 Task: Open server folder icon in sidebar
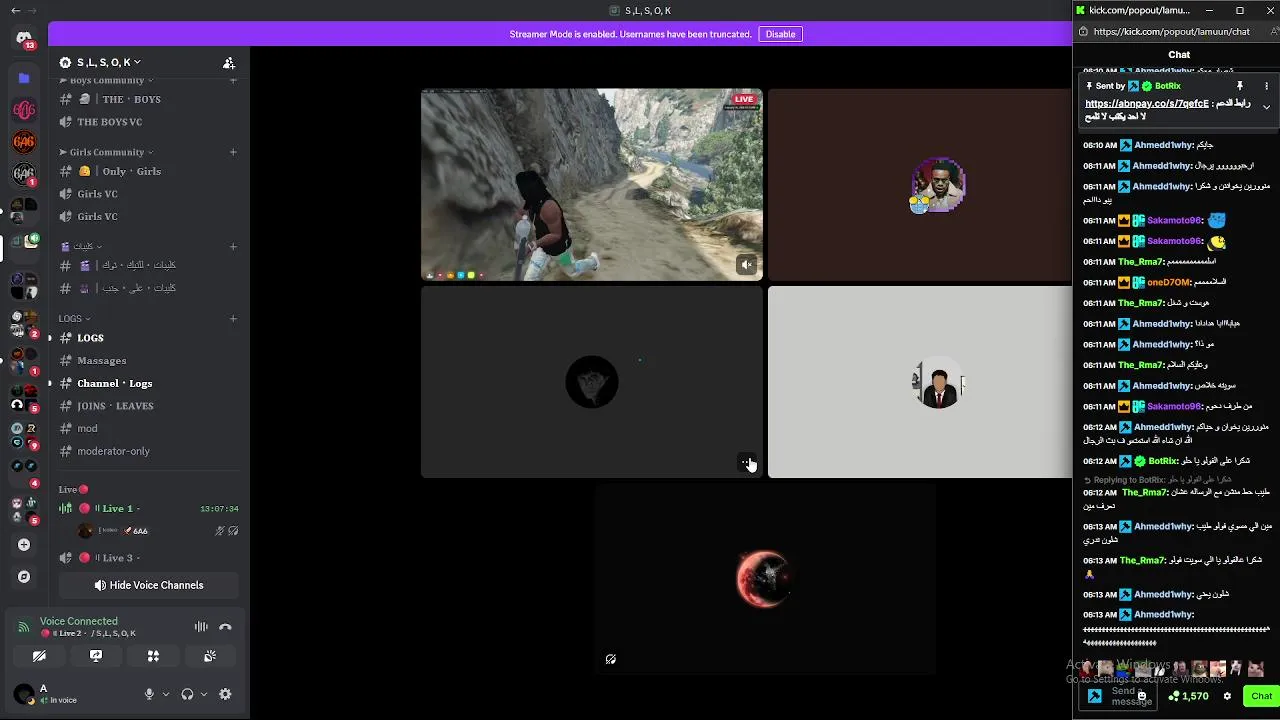click(x=24, y=77)
